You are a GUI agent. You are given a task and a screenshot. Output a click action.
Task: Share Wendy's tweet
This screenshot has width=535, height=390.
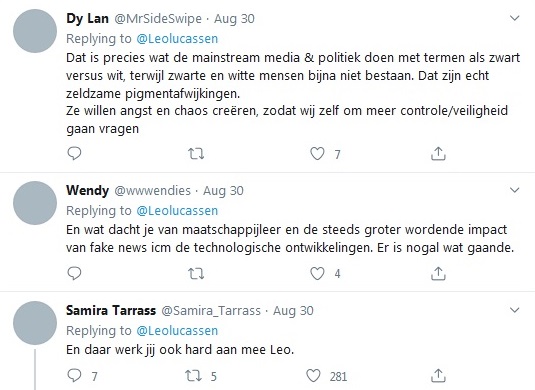pos(438,273)
